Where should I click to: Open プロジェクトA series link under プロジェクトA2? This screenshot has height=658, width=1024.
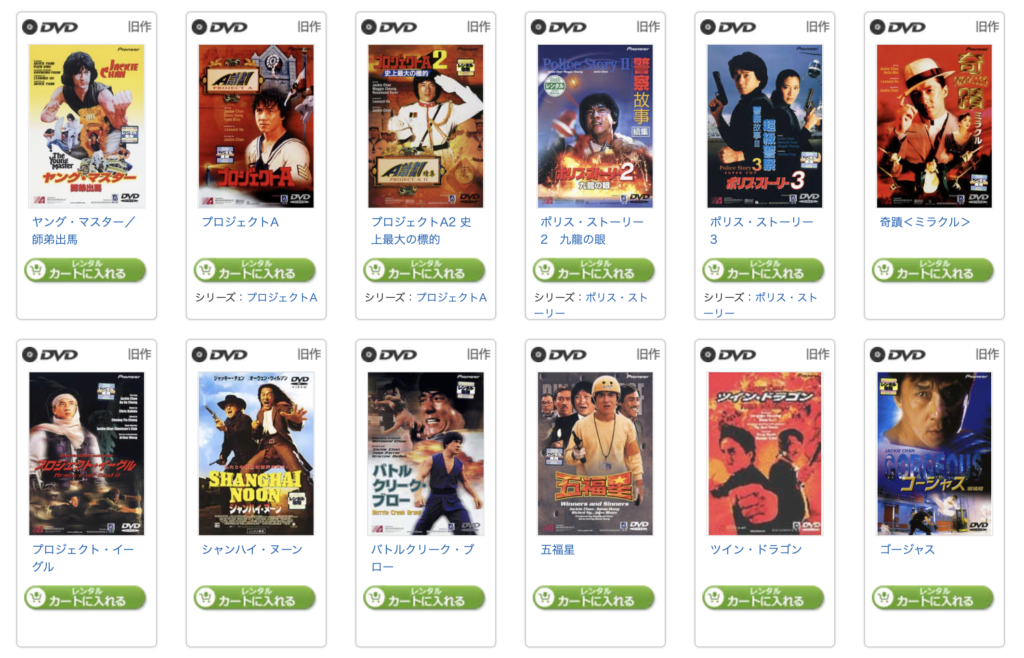pyautogui.click(x=452, y=298)
